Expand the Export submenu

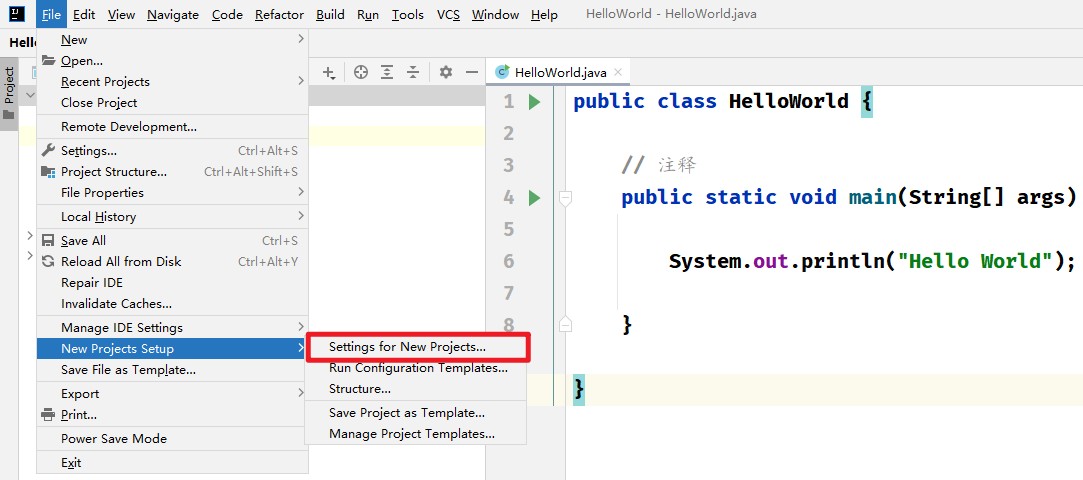click(172, 394)
